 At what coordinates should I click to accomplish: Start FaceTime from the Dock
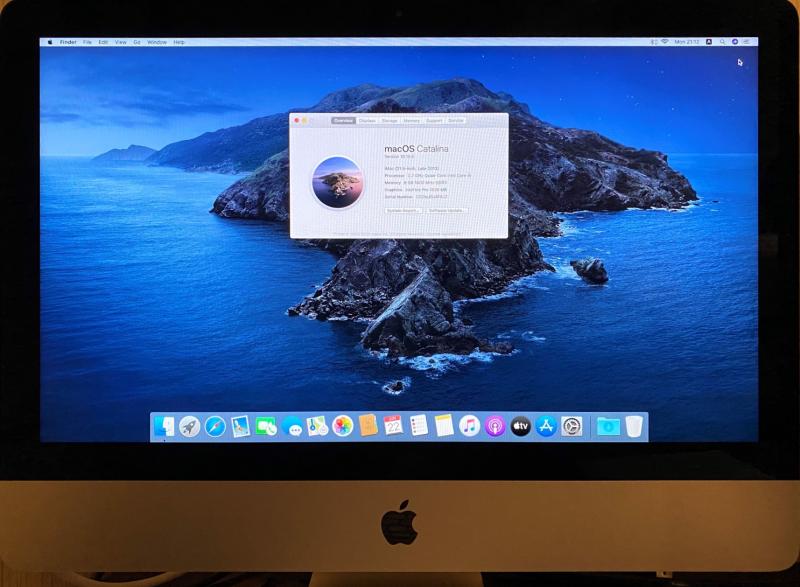click(266, 426)
